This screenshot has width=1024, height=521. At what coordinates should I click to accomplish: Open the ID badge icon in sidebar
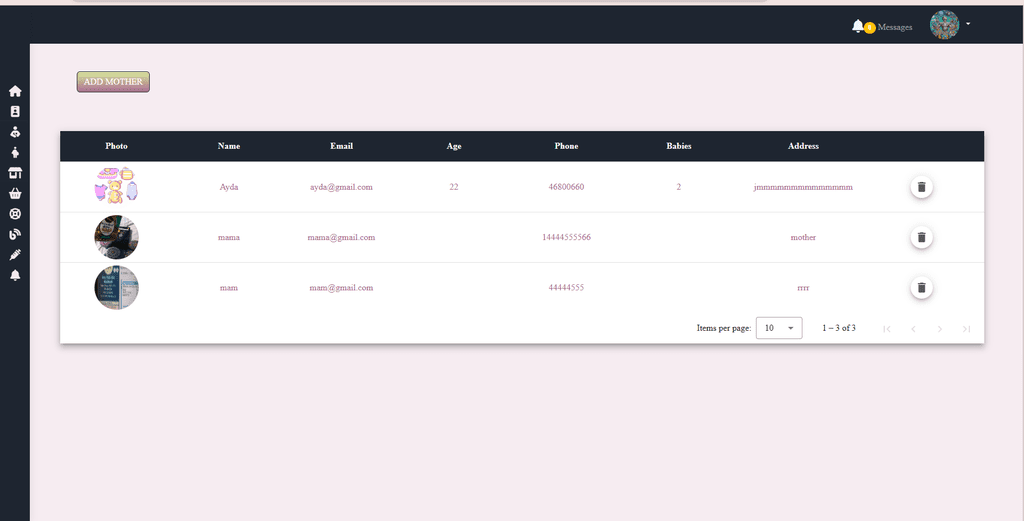point(15,112)
